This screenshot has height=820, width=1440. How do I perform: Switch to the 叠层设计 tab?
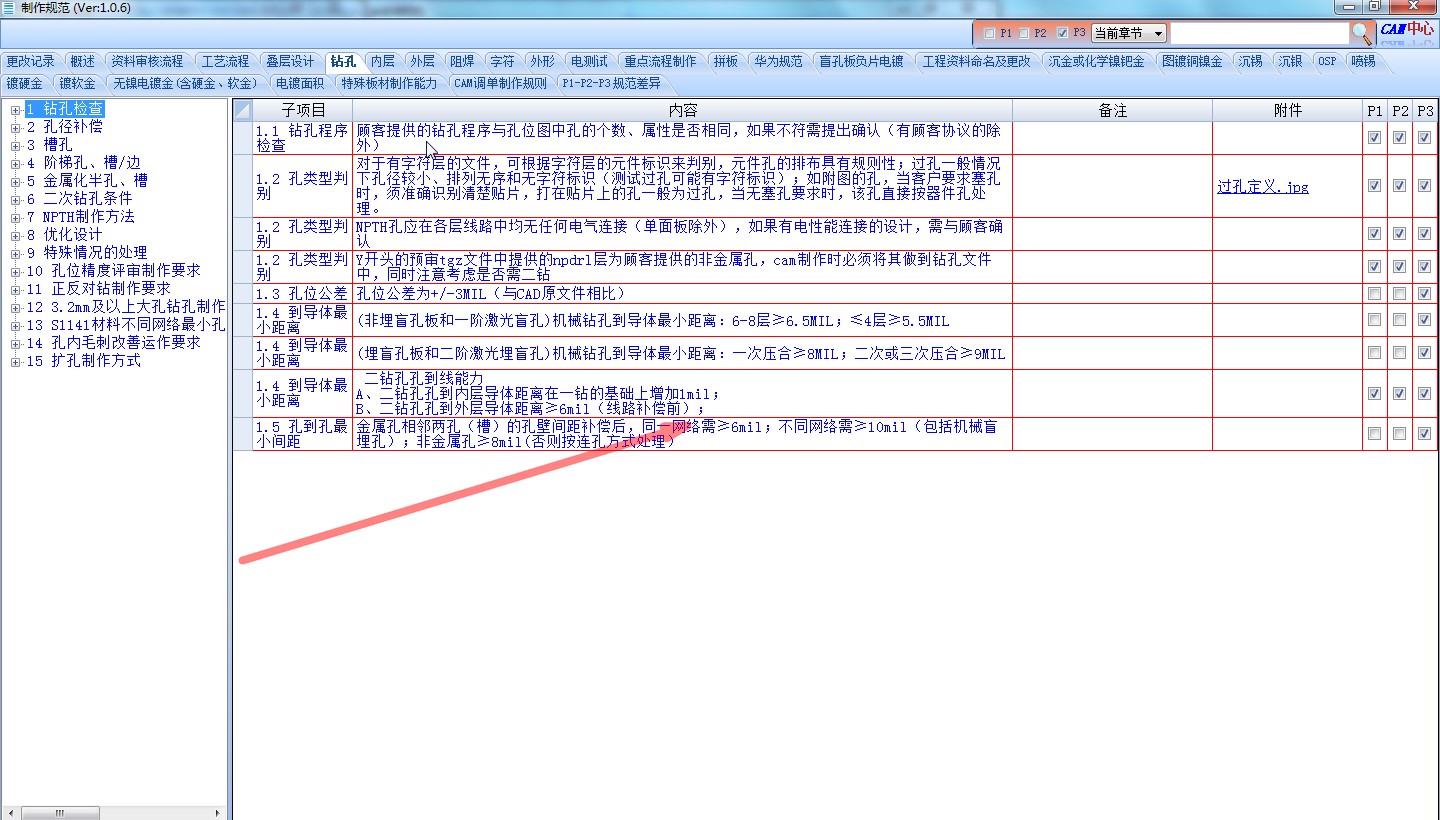290,61
